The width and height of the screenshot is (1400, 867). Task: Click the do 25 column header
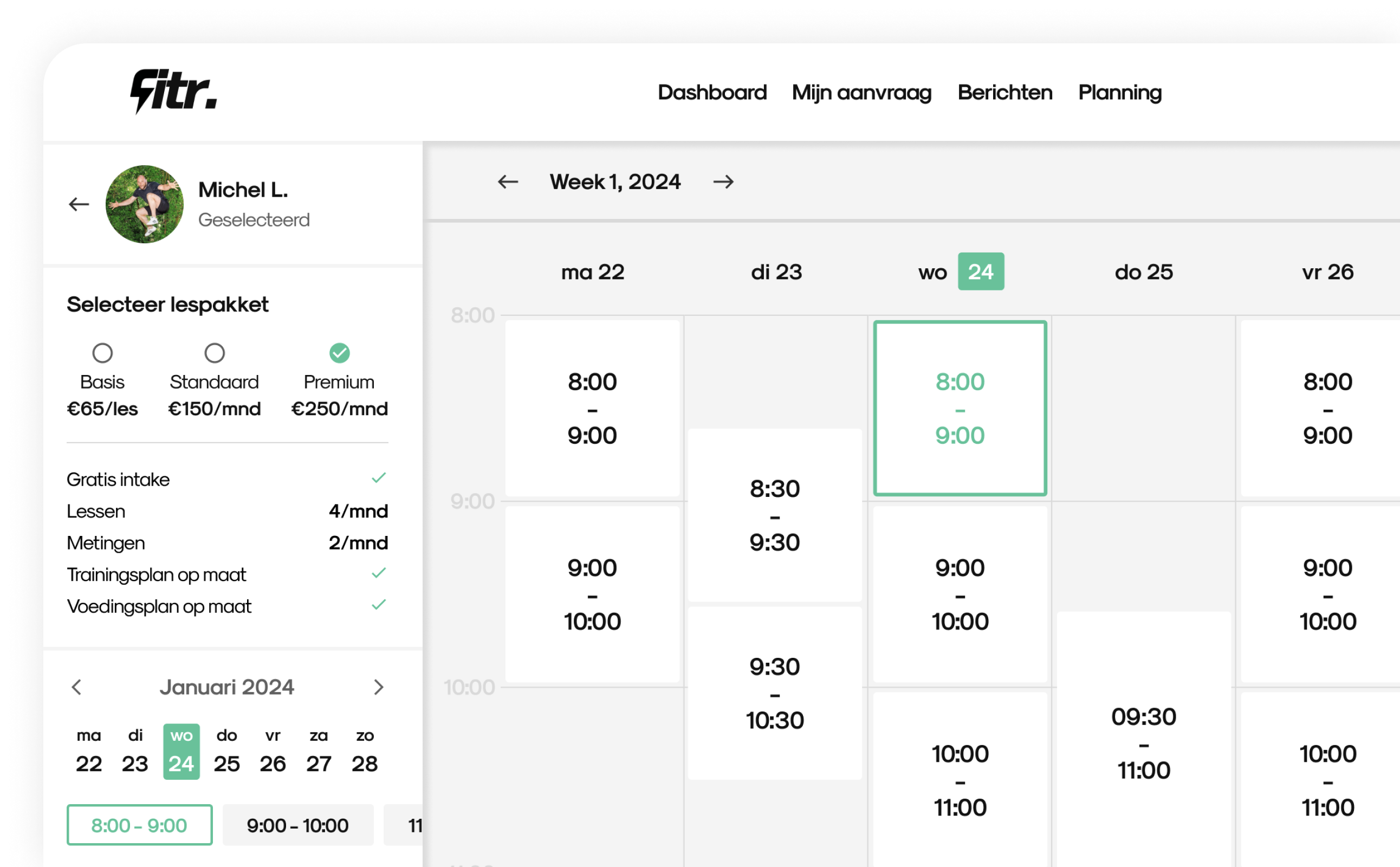pyautogui.click(x=1144, y=272)
